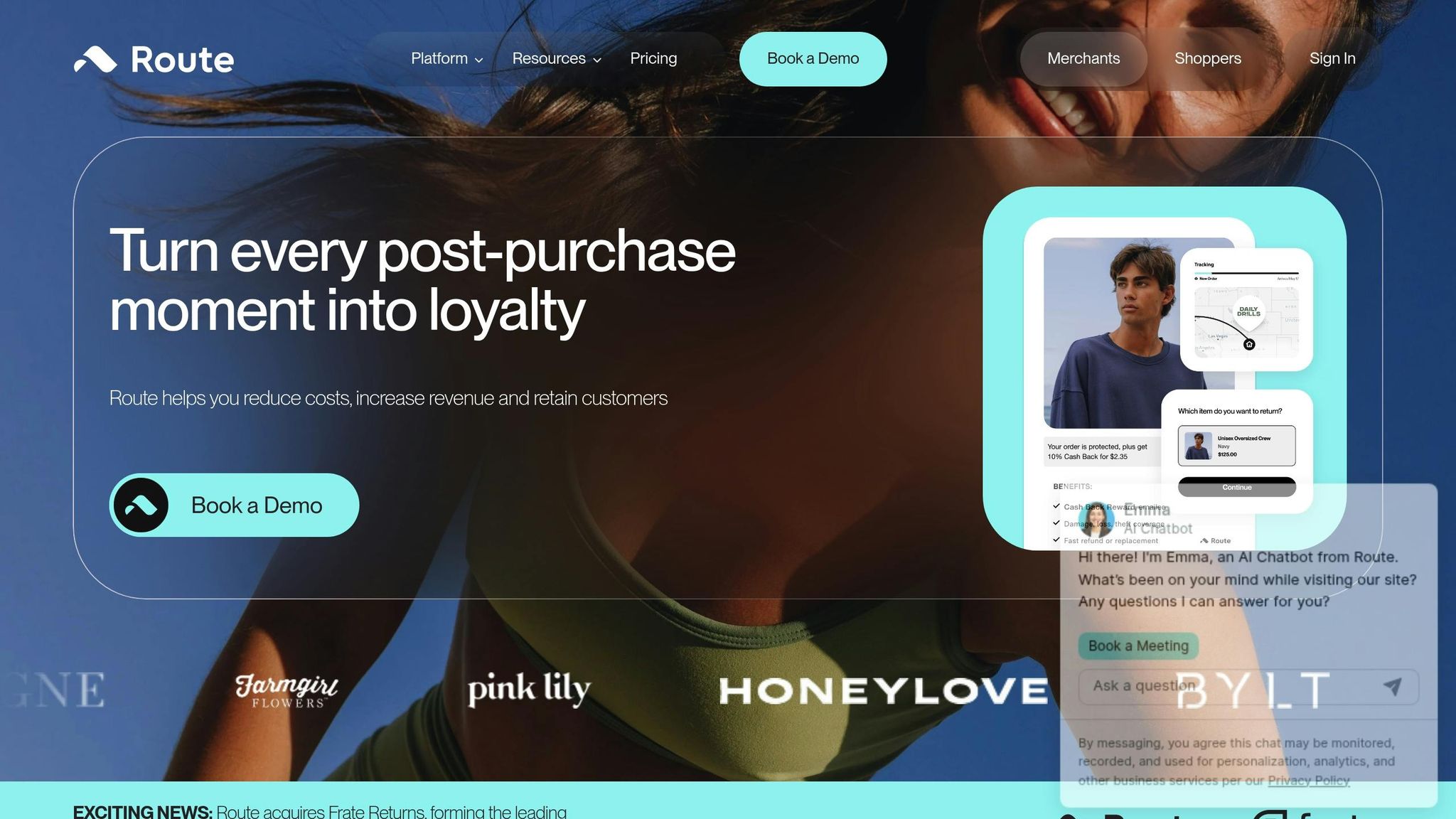1456x819 pixels.
Task: Click Emma chatbot avatar
Action: coord(1096,519)
